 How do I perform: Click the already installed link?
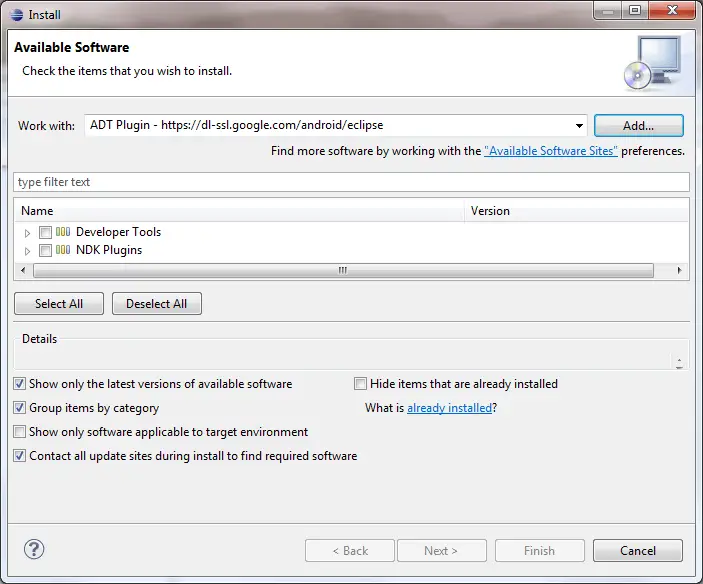pyautogui.click(x=449, y=408)
